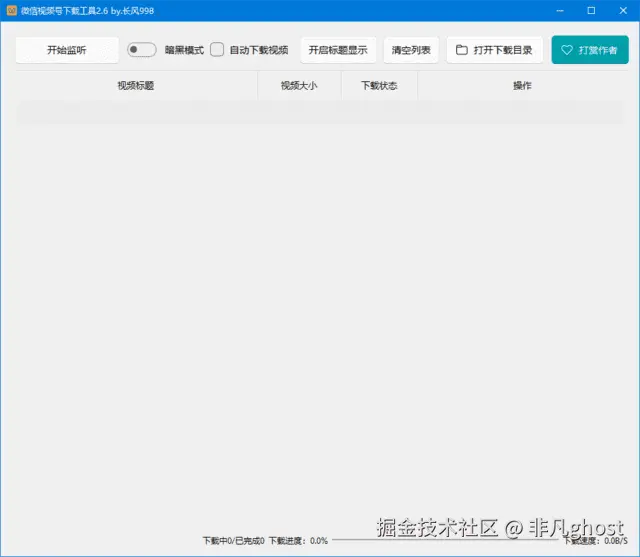The image size is (640, 557).
Task: Click the 下载速度 0.0B/S status text
Action: pyautogui.click(x=596, y=541)
